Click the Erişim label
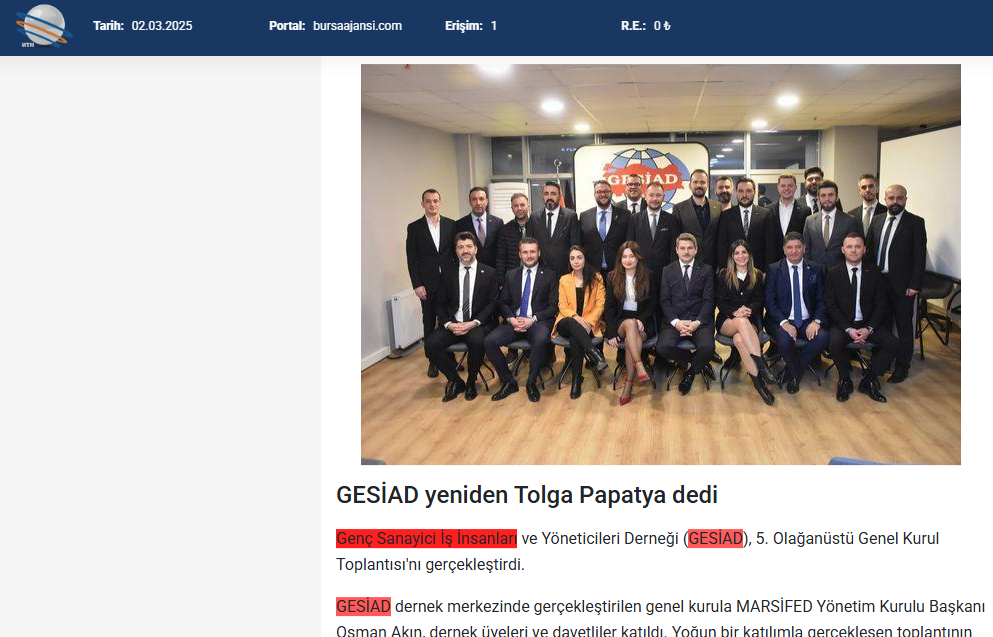 464,26
